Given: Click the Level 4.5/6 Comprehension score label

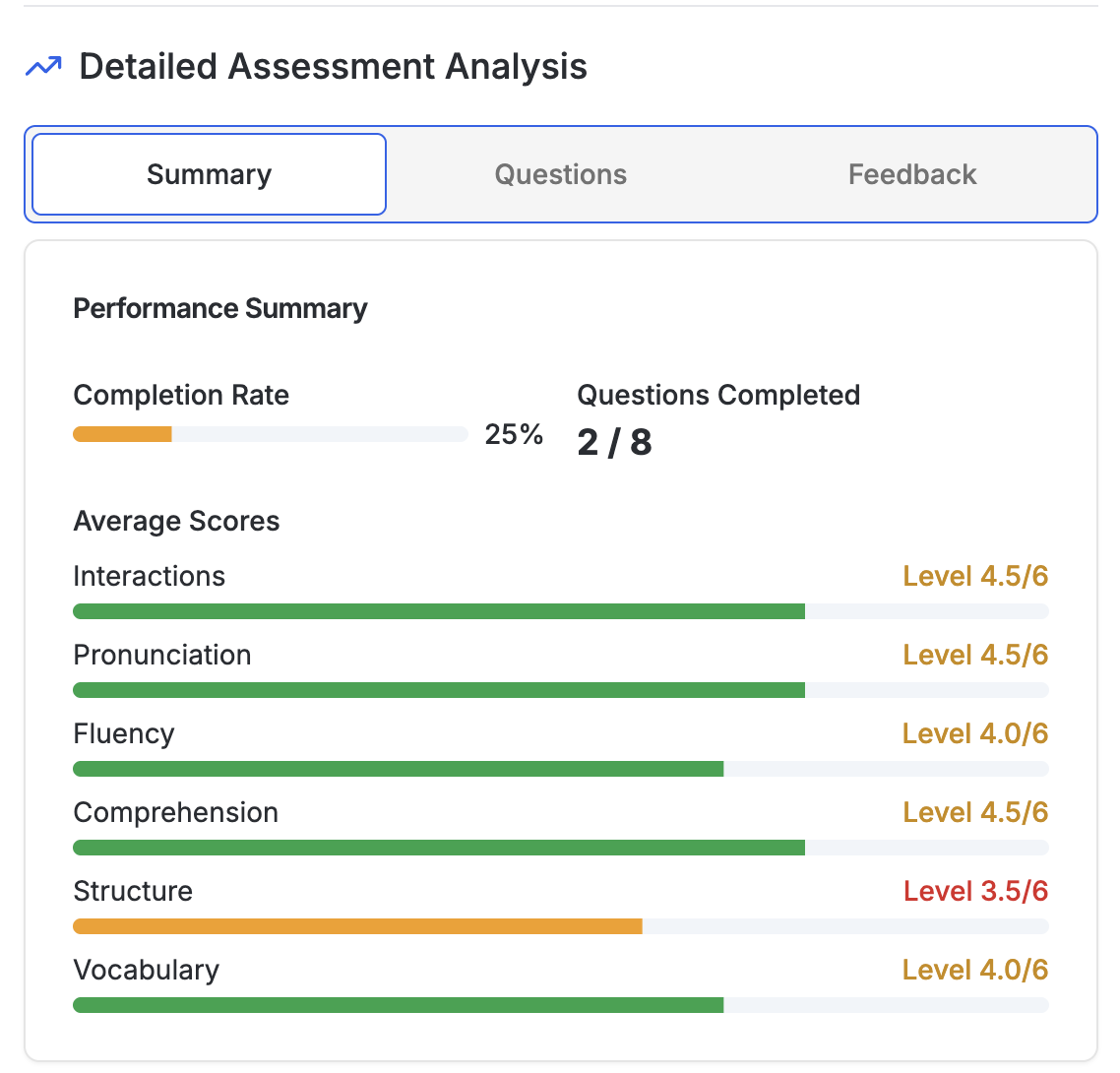Looking at the screenshot, I should (x=974, y=812).
